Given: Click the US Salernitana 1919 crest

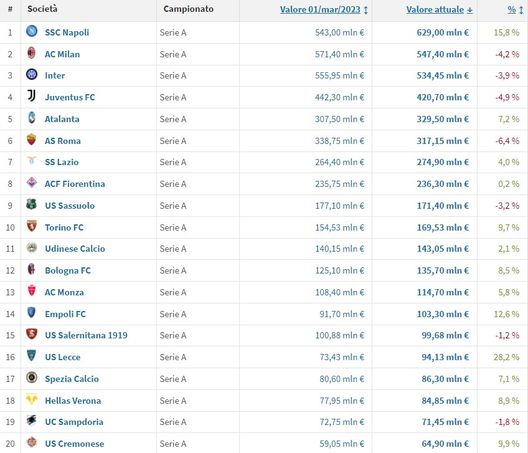Looking at the screenshot, I should 32,334.
